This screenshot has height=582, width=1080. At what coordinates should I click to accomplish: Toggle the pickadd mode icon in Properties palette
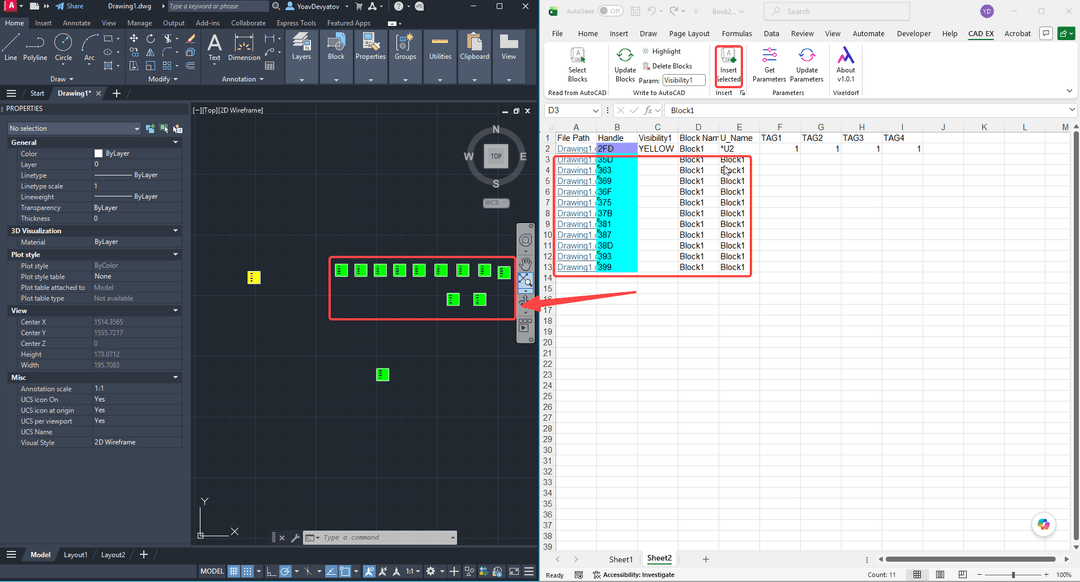coord(150,129)
